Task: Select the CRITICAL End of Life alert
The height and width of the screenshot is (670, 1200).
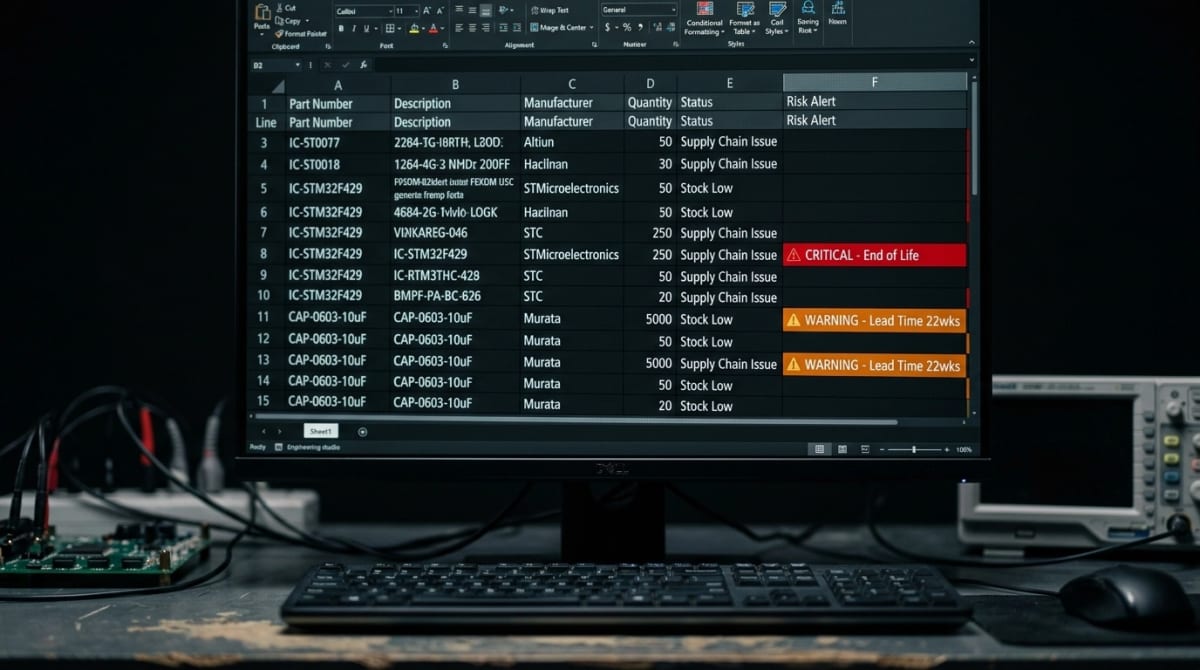Action: (x=875, y=255)
